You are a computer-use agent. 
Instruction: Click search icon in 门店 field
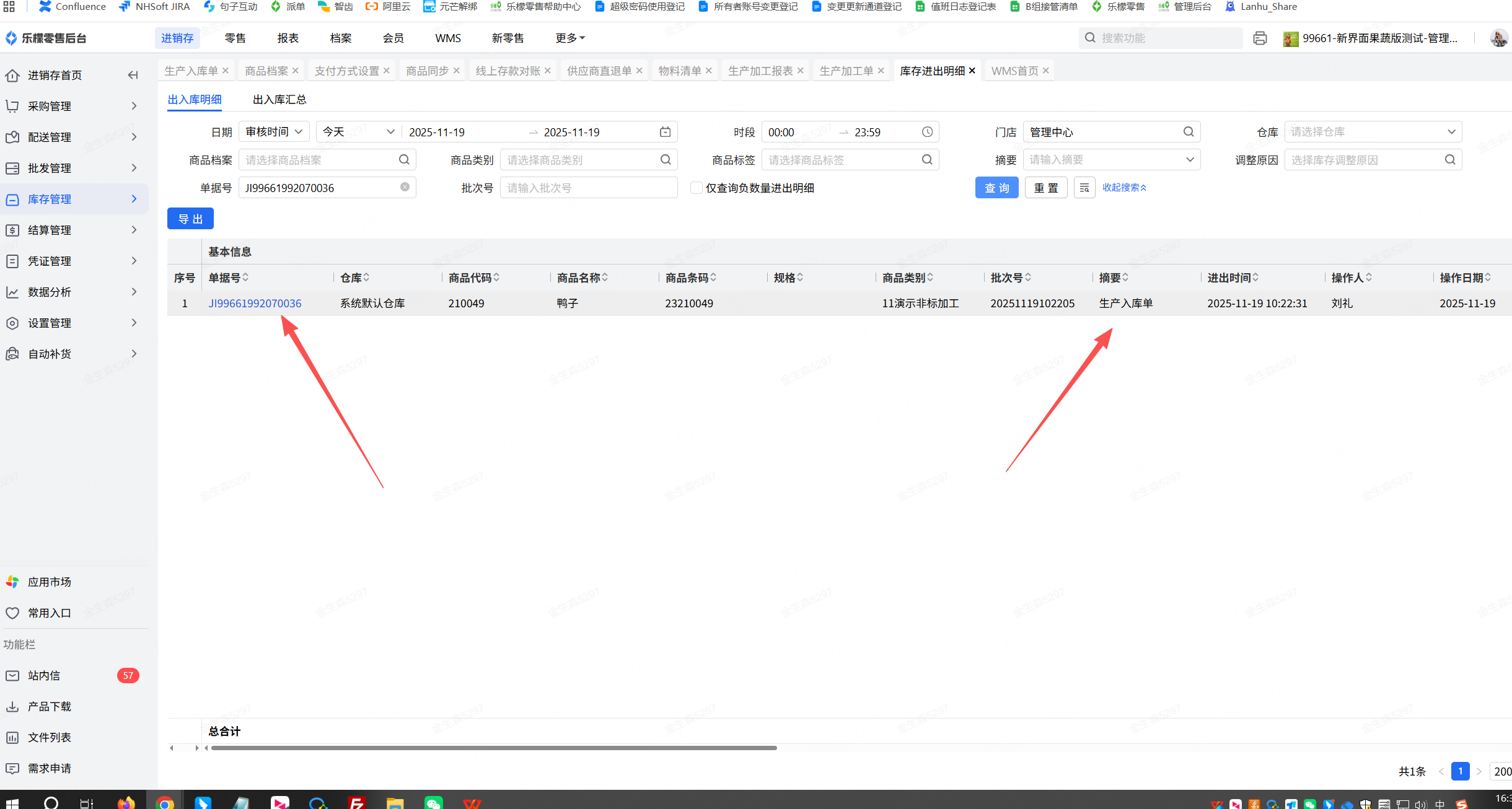(1189, 132)
